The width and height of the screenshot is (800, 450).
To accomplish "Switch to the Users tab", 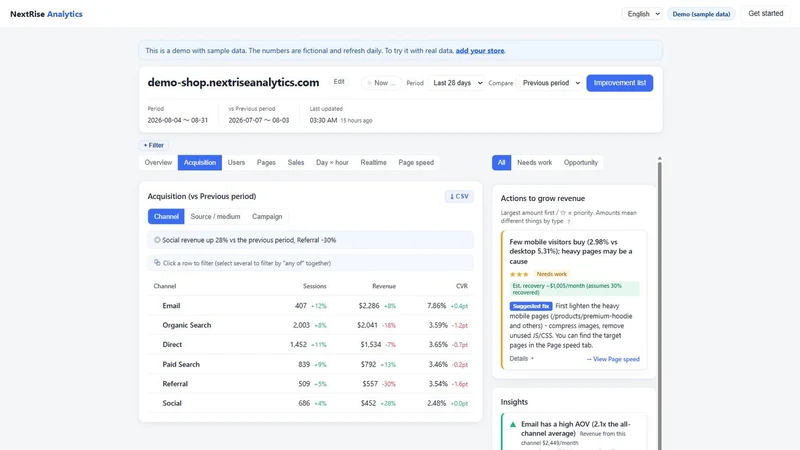I will click(x=236, y=162).
